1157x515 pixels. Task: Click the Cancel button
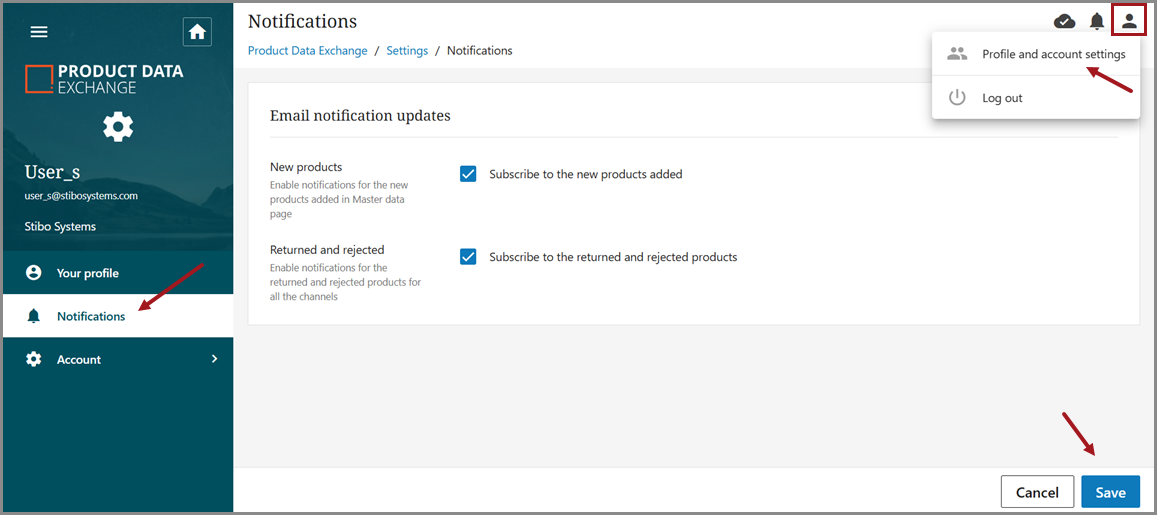tap(1037, 492)
